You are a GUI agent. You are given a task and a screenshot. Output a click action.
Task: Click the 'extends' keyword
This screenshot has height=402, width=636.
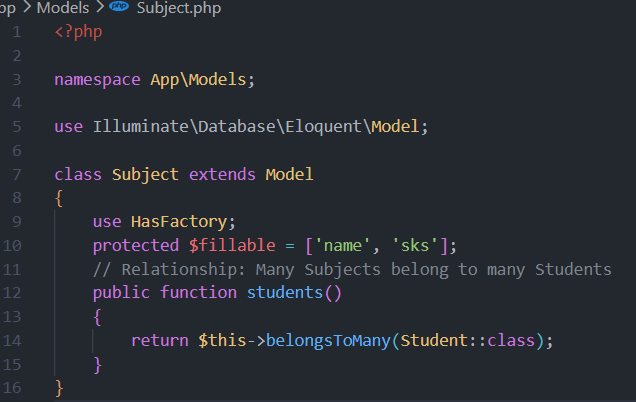pyautogui.click(x=222, y=174)
